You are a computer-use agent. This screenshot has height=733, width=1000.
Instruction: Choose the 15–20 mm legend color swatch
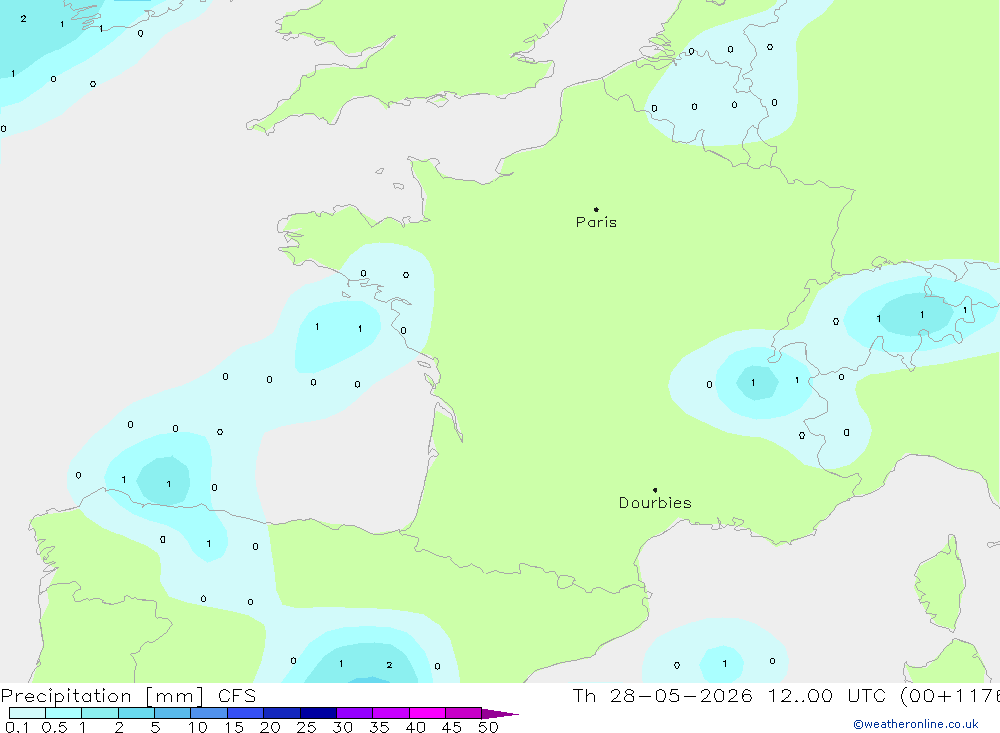(x=245, y=713)
